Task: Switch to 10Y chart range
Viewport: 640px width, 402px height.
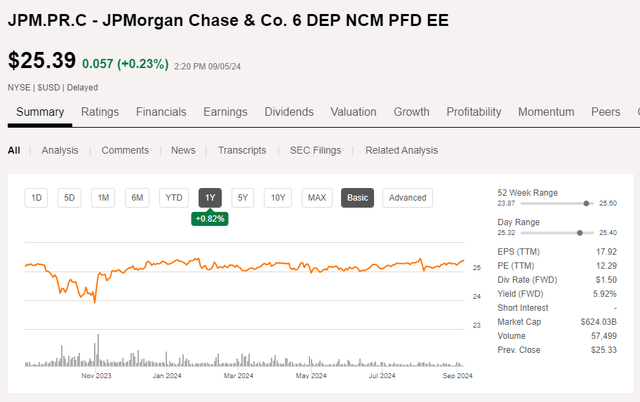Action: click(277, 197)
